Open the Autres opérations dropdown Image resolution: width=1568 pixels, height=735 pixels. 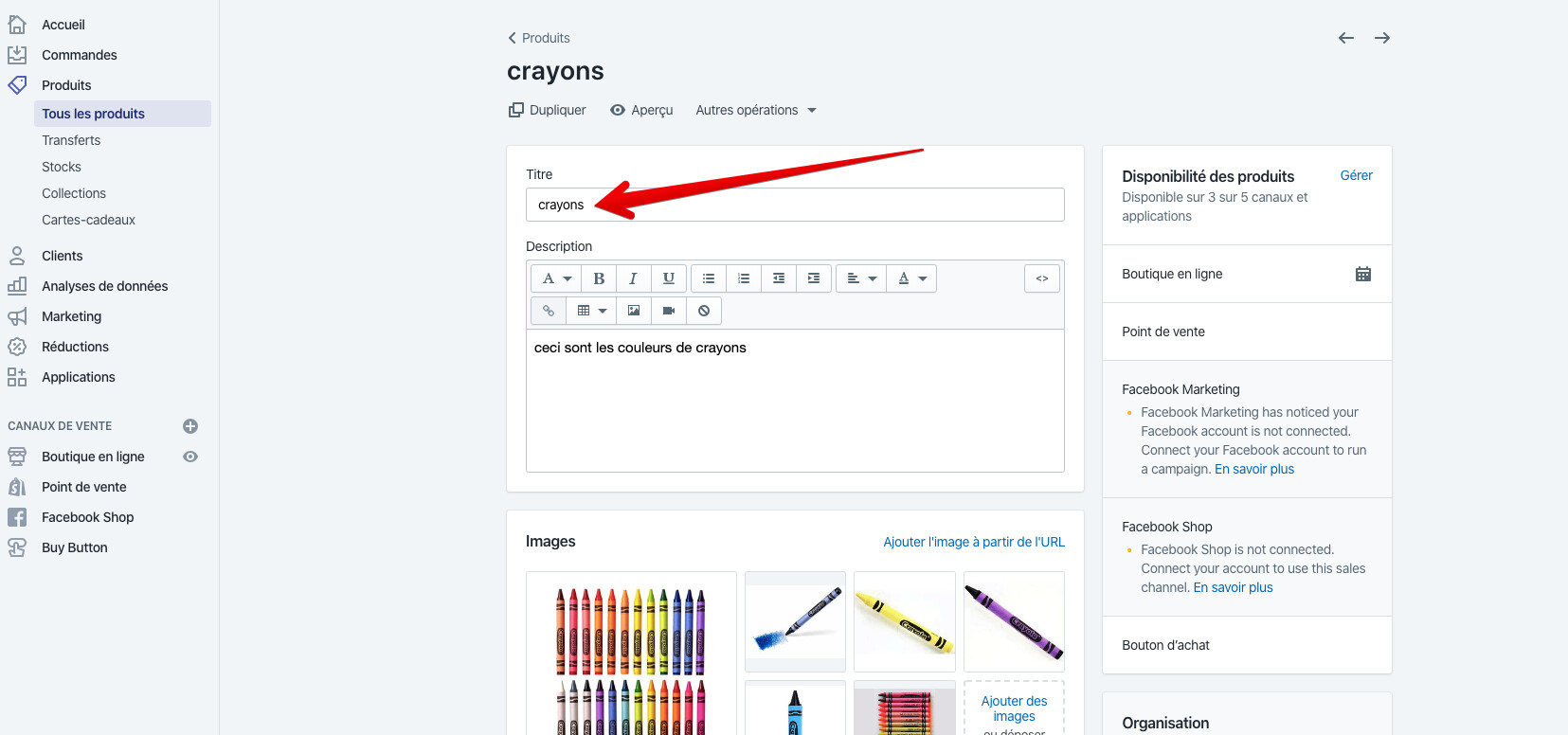pos(756,110)
